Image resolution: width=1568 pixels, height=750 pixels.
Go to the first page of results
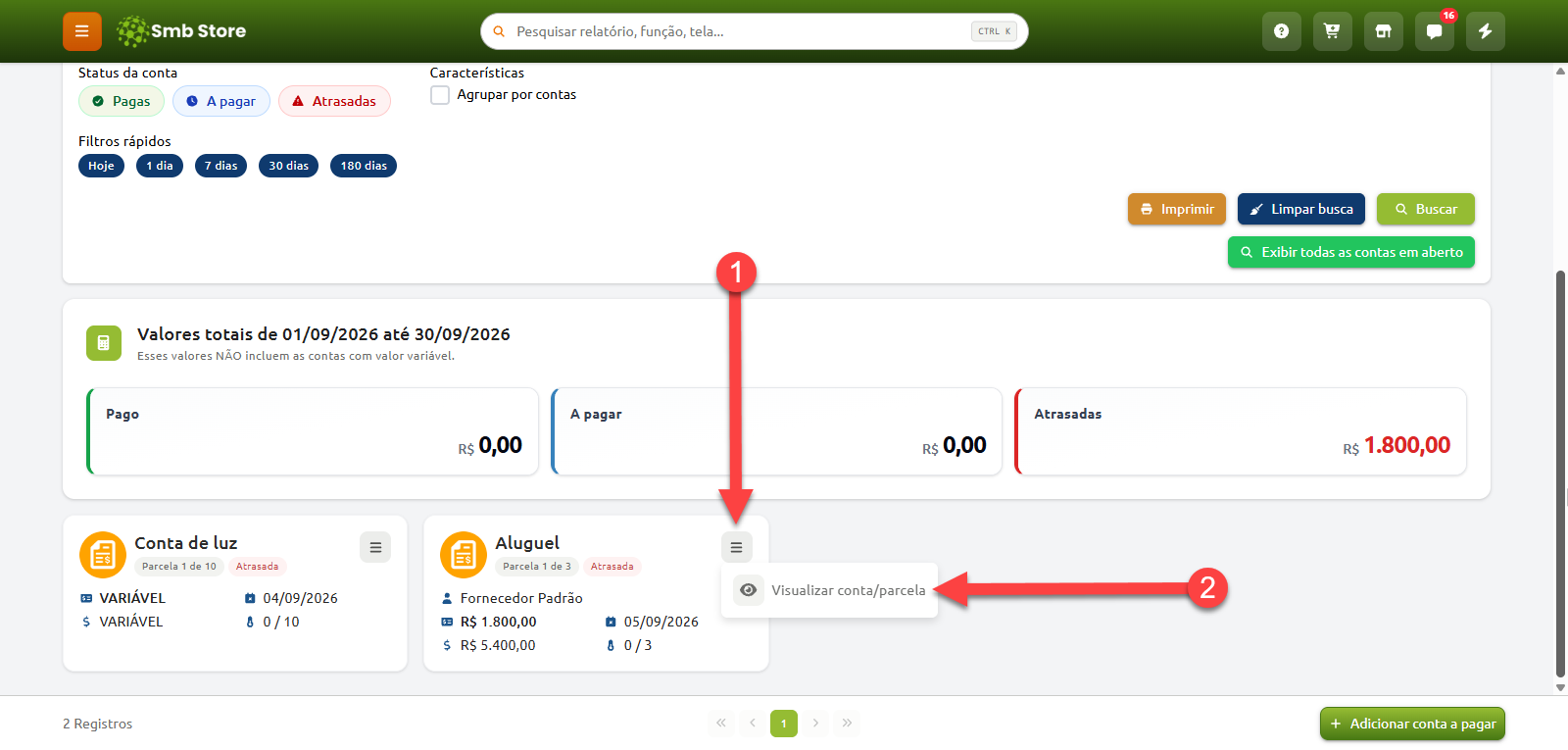[721, 724]
